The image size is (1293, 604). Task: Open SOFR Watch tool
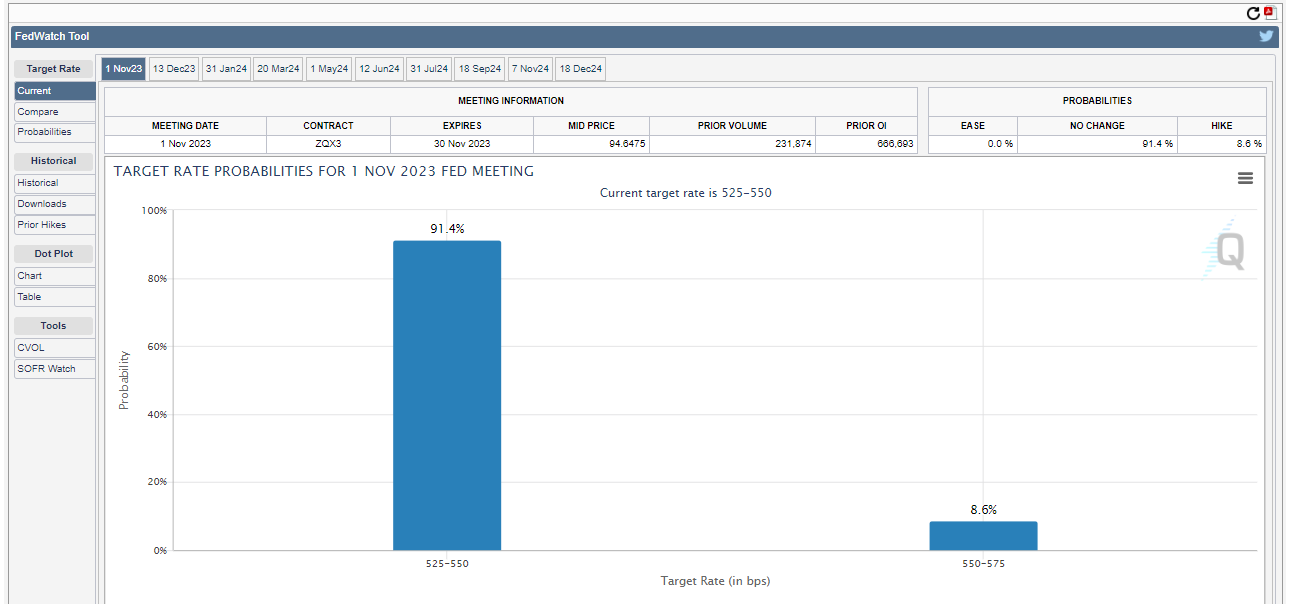click(55, 369)
